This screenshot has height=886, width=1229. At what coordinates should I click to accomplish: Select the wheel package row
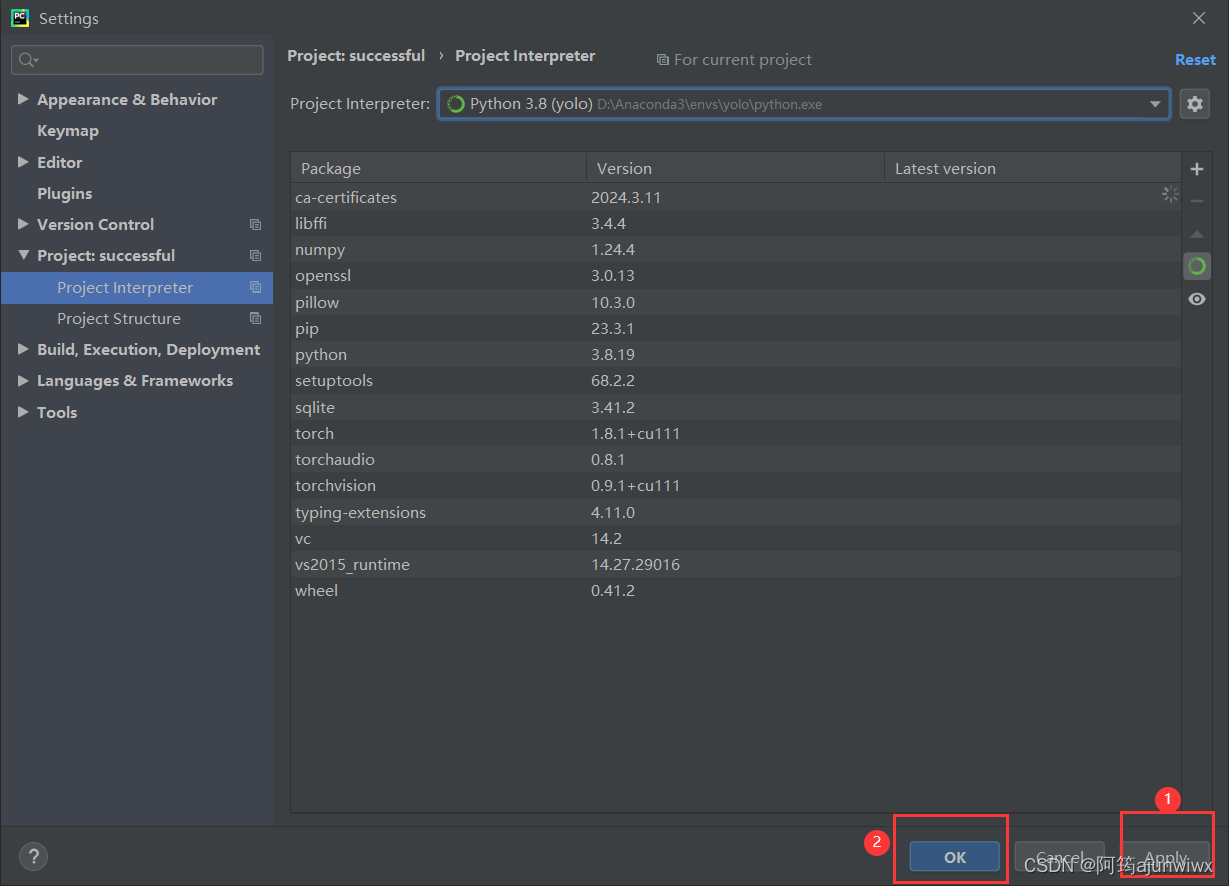pyautogui.click(x=736, y=590)
